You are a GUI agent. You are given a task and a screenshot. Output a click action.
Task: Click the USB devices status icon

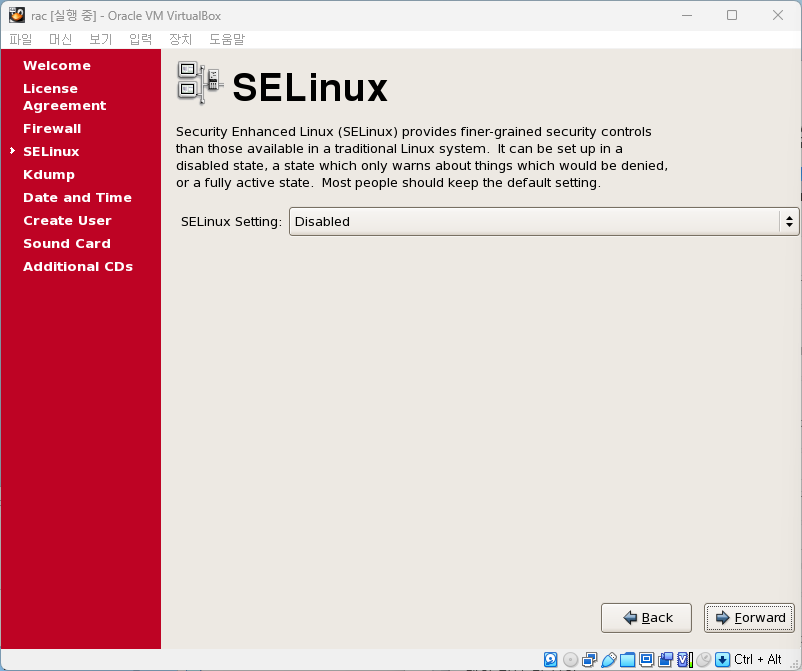(609, 660)
